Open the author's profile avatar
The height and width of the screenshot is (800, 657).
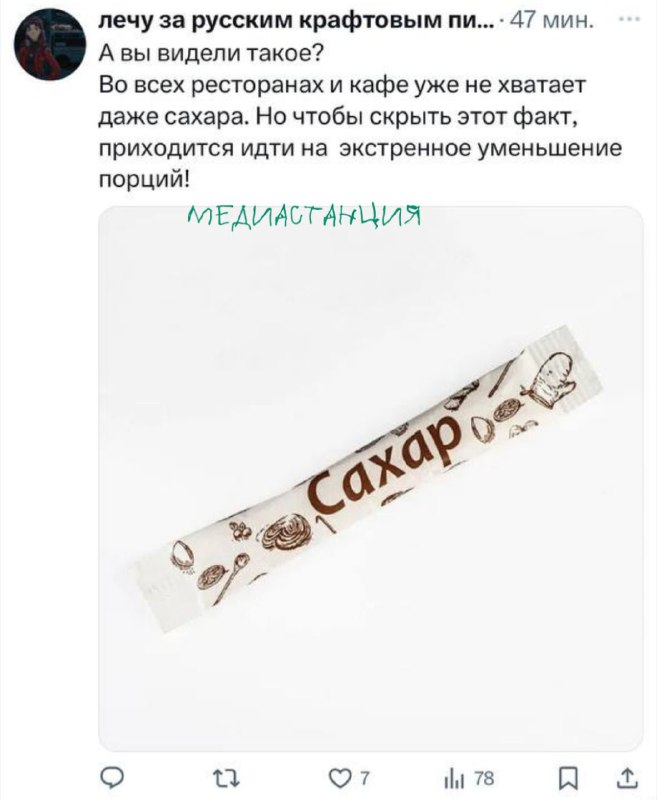click(x=49, y=46)
